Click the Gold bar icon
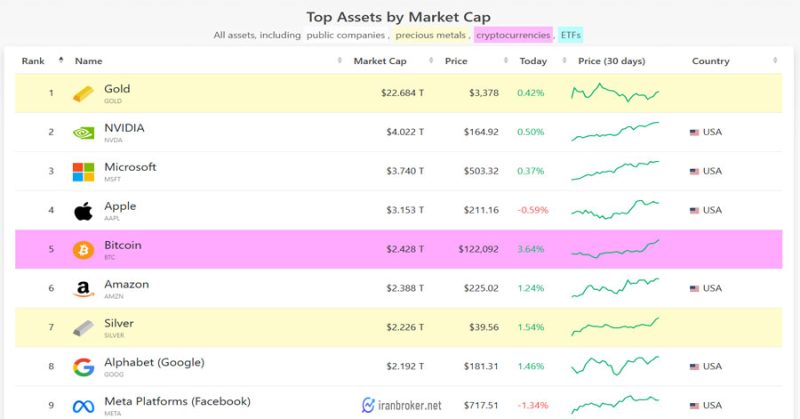This screenshot has height=419, width=800. [83, 93]
